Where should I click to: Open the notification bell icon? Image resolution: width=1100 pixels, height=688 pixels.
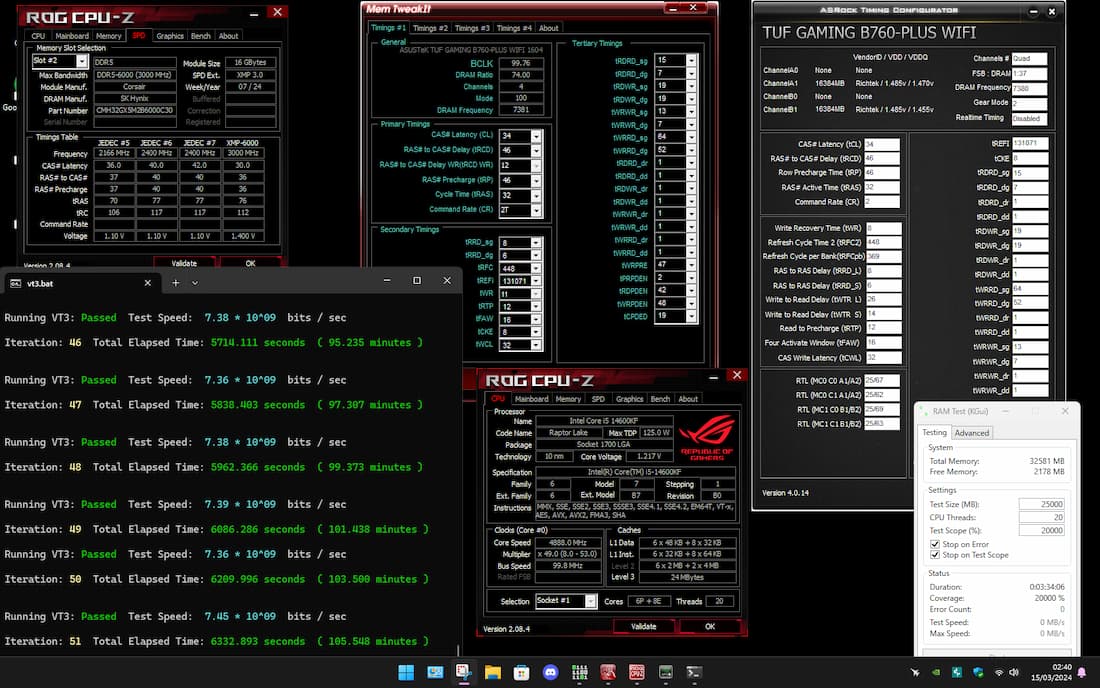coord(1082,673)
